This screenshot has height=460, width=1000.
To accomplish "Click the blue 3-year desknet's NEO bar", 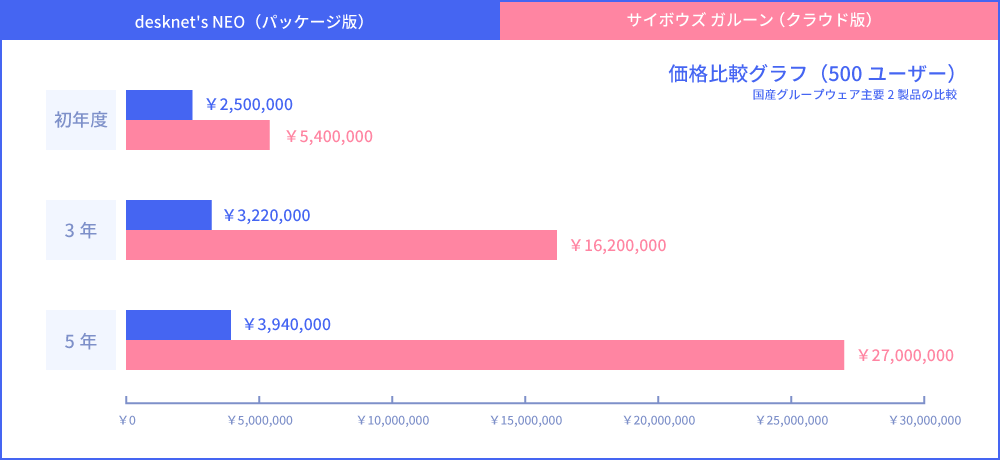I will [x=169, y=215].
